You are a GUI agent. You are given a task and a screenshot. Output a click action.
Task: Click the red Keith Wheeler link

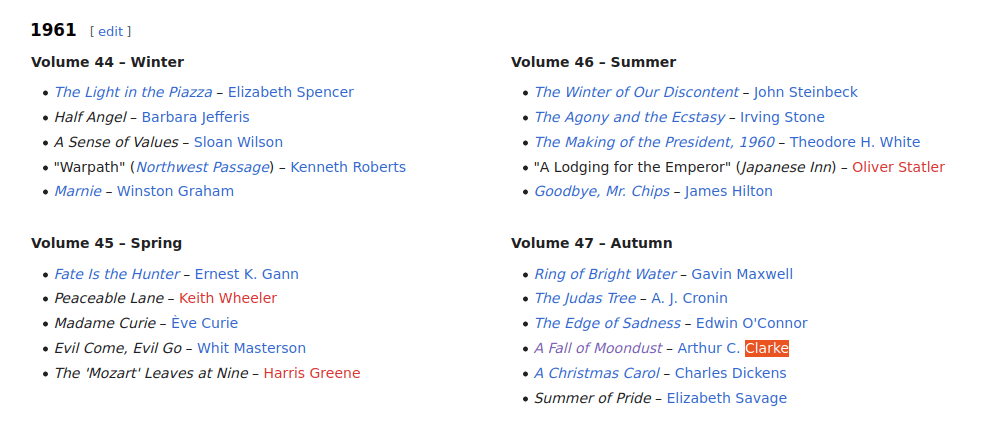click(x=228, y=298)
